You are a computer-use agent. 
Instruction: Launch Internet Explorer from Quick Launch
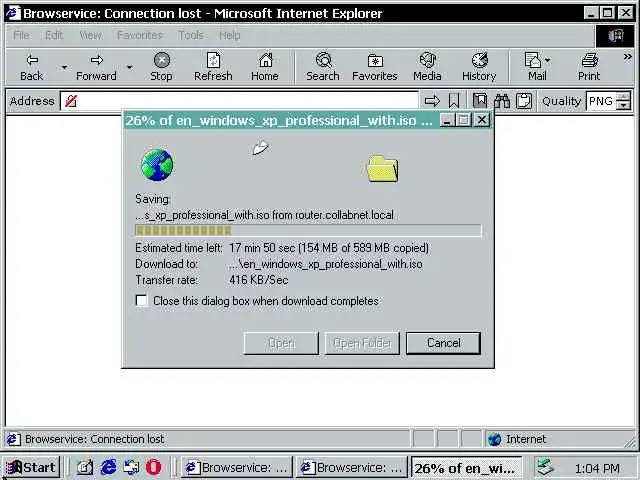(109, 467)
